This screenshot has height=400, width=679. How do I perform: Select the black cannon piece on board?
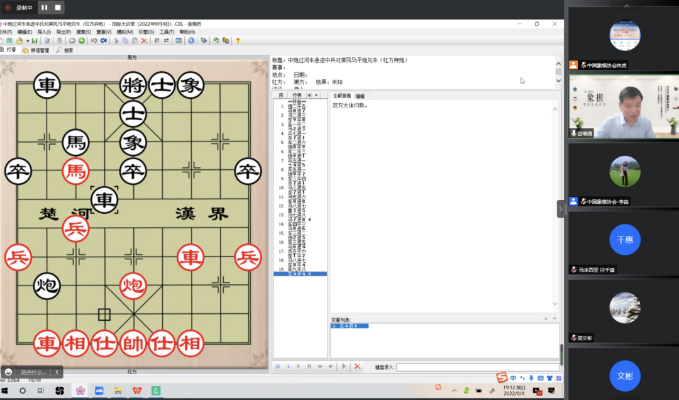pyautogui.click(x=45, y=285)
